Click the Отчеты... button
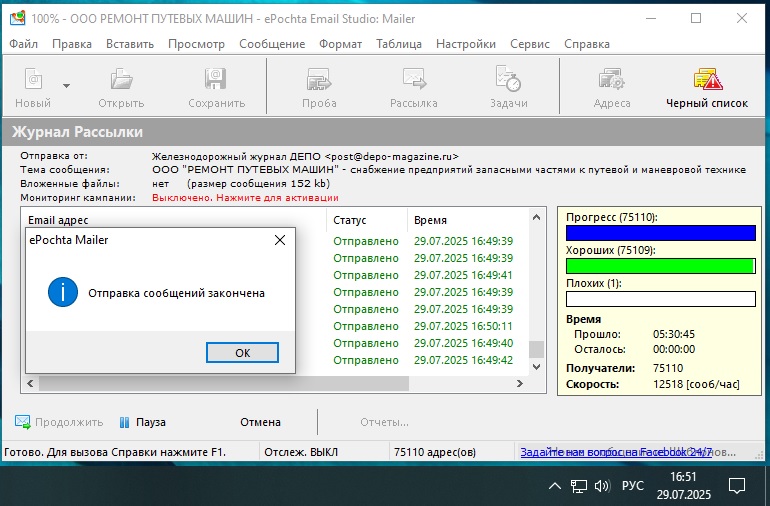 (x=384, y=422)
